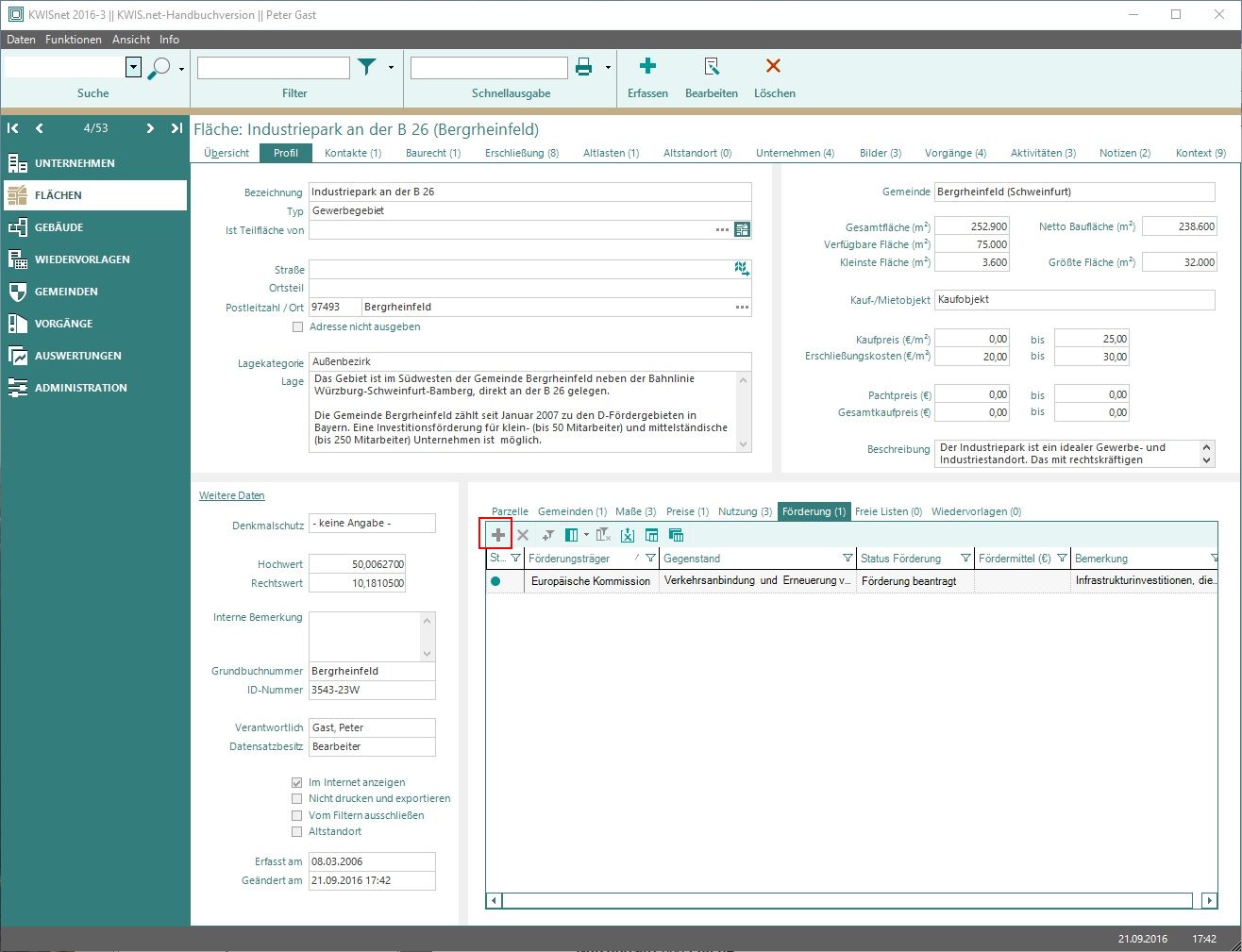Open the Weitere Daten link
The width and height of the screenshot is (1242, 952).
(x=232, y=496)
